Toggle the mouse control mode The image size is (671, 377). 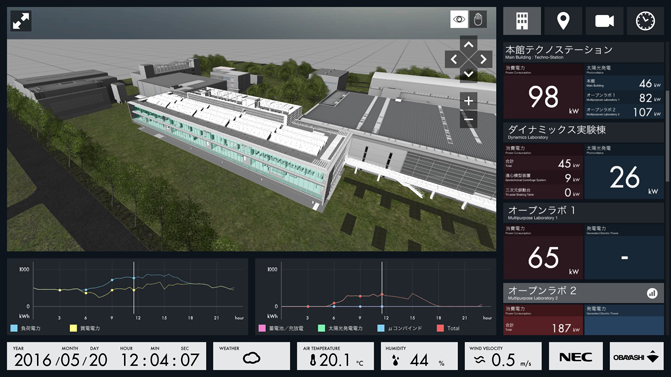click(x=478, y=19)
